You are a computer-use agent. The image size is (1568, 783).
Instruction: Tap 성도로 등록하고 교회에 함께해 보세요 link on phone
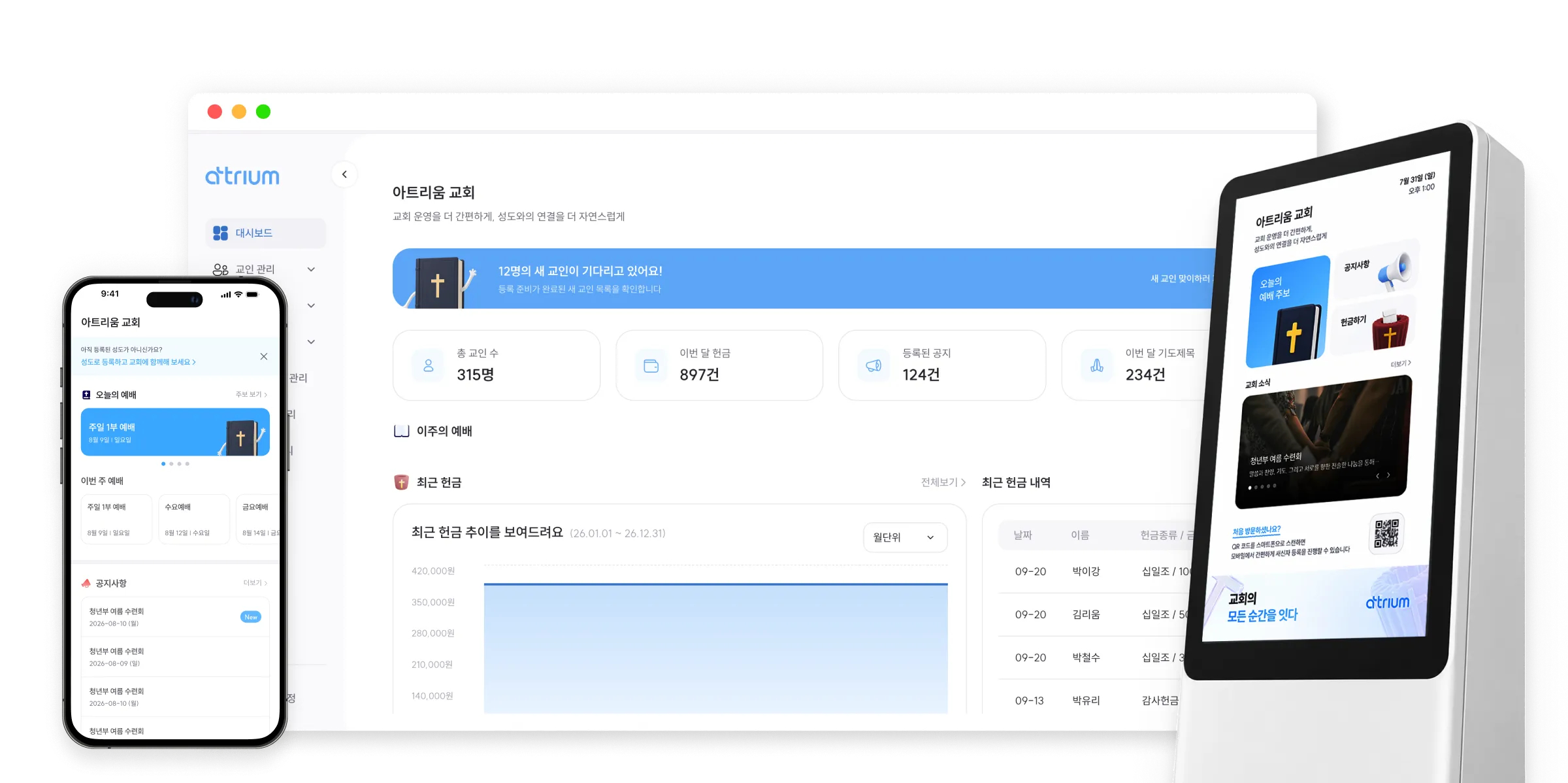(x=138, y=362)
